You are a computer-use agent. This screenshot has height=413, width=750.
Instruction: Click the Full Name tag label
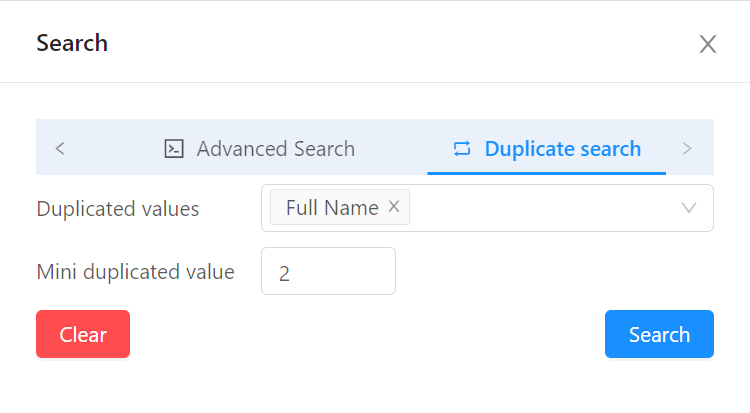point(332,208)
